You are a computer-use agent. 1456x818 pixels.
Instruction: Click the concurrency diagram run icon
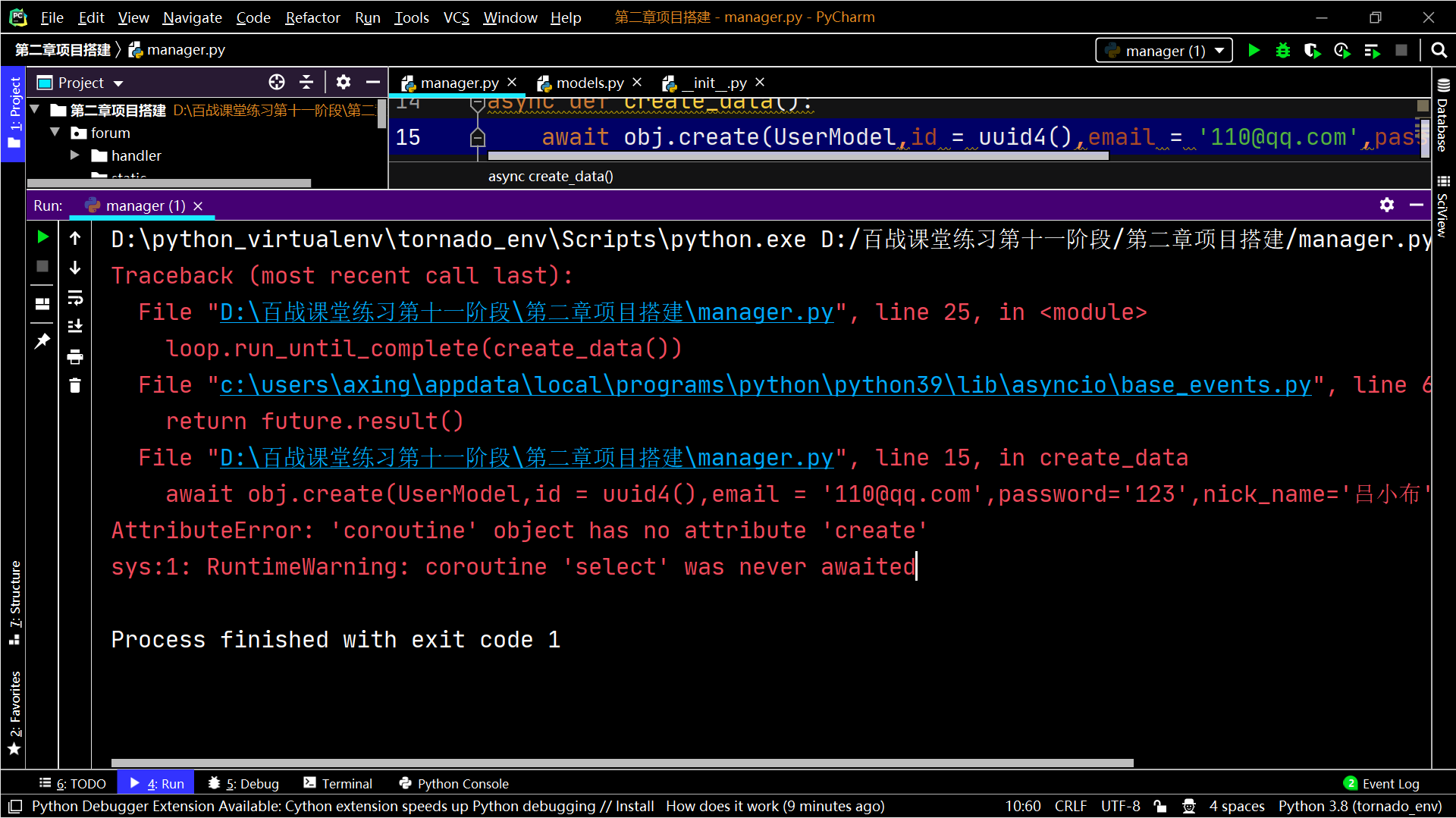coord(1372,51)
